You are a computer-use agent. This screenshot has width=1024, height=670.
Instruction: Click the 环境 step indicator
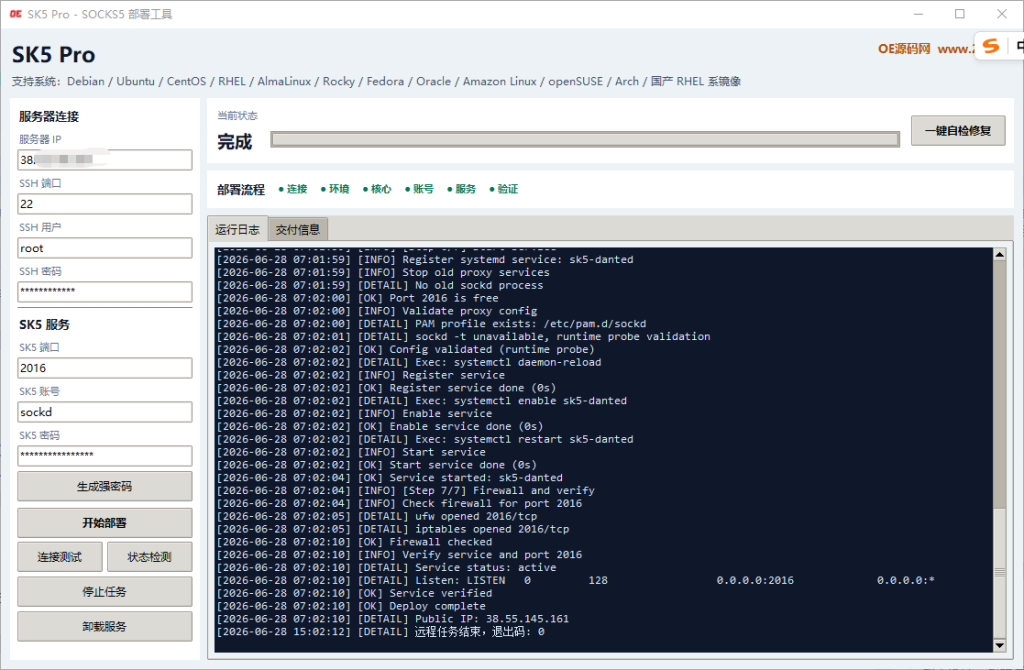(335, 189)
